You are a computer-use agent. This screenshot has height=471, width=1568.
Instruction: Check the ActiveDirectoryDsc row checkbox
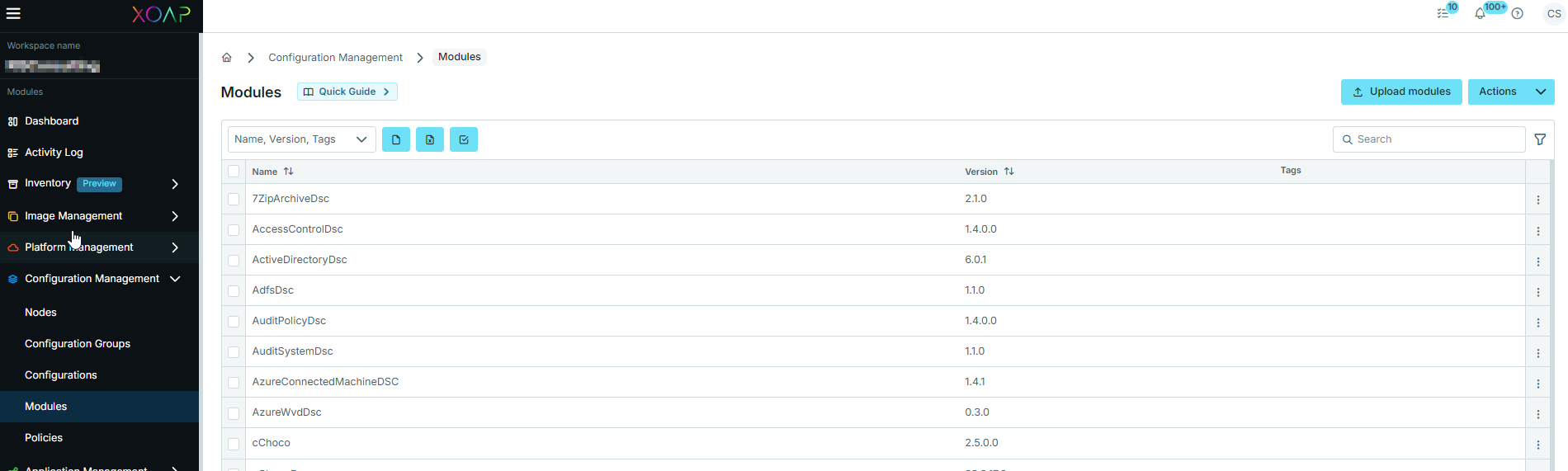234,261
